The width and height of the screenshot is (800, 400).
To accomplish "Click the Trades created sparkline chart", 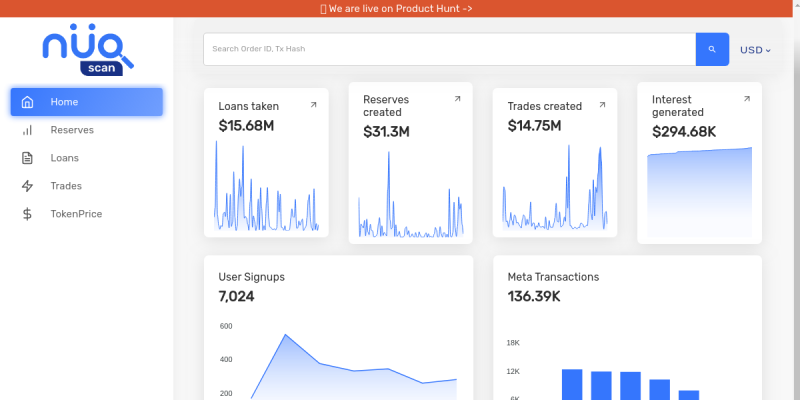I will 555,187.
